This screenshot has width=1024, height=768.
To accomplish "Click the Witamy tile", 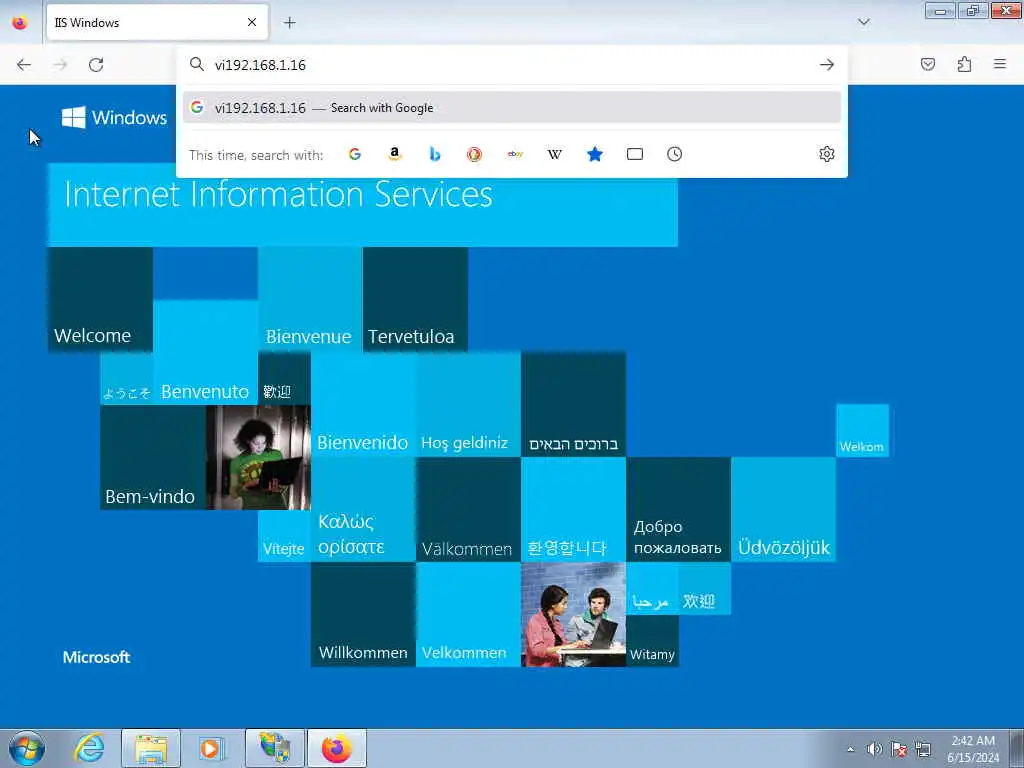I will pos(652,641).
